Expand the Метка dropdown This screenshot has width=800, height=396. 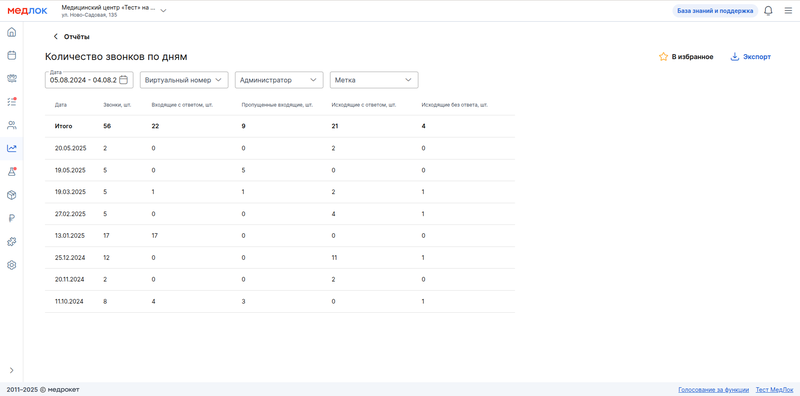pos(374,80)
